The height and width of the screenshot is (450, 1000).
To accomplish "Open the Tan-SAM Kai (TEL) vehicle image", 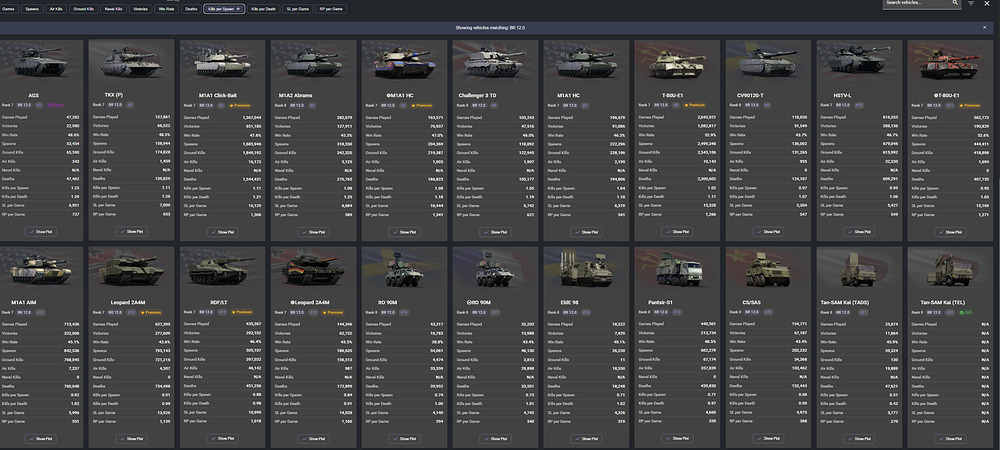I will pyautogui.click(x=951, y=270).
